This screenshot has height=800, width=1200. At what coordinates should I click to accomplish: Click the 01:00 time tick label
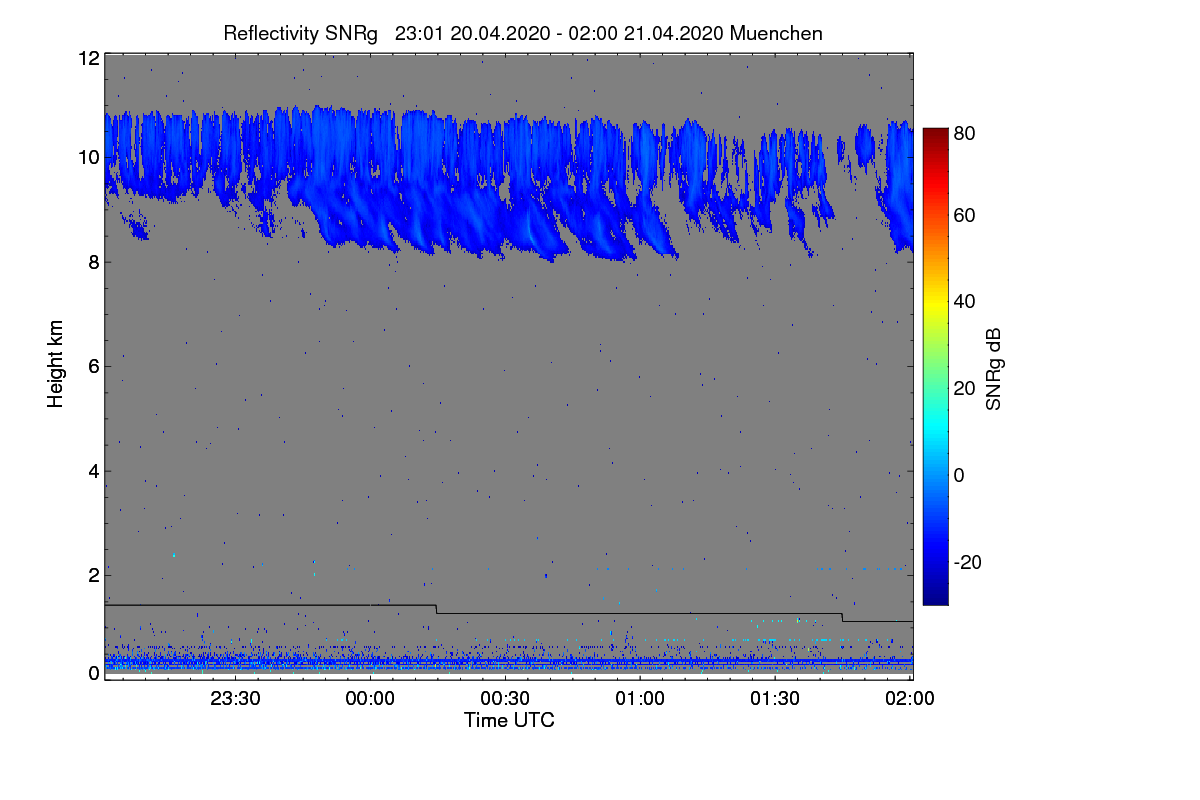pyautogui.click(x=640, y=699)
